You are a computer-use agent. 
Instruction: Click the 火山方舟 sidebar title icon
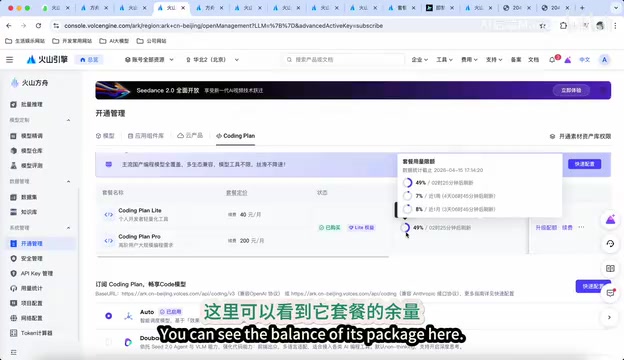click(x=15, y=83)
